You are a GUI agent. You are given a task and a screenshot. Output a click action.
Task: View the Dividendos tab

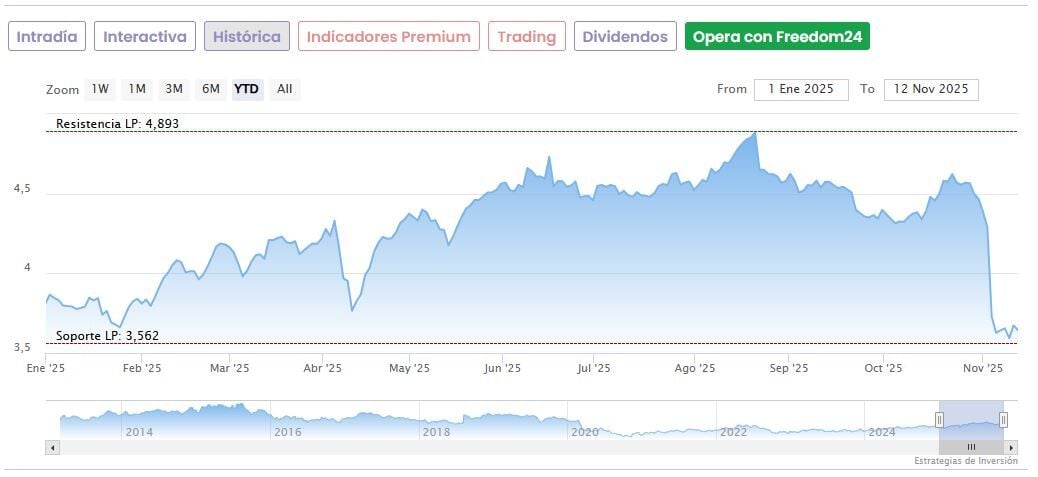625,37
